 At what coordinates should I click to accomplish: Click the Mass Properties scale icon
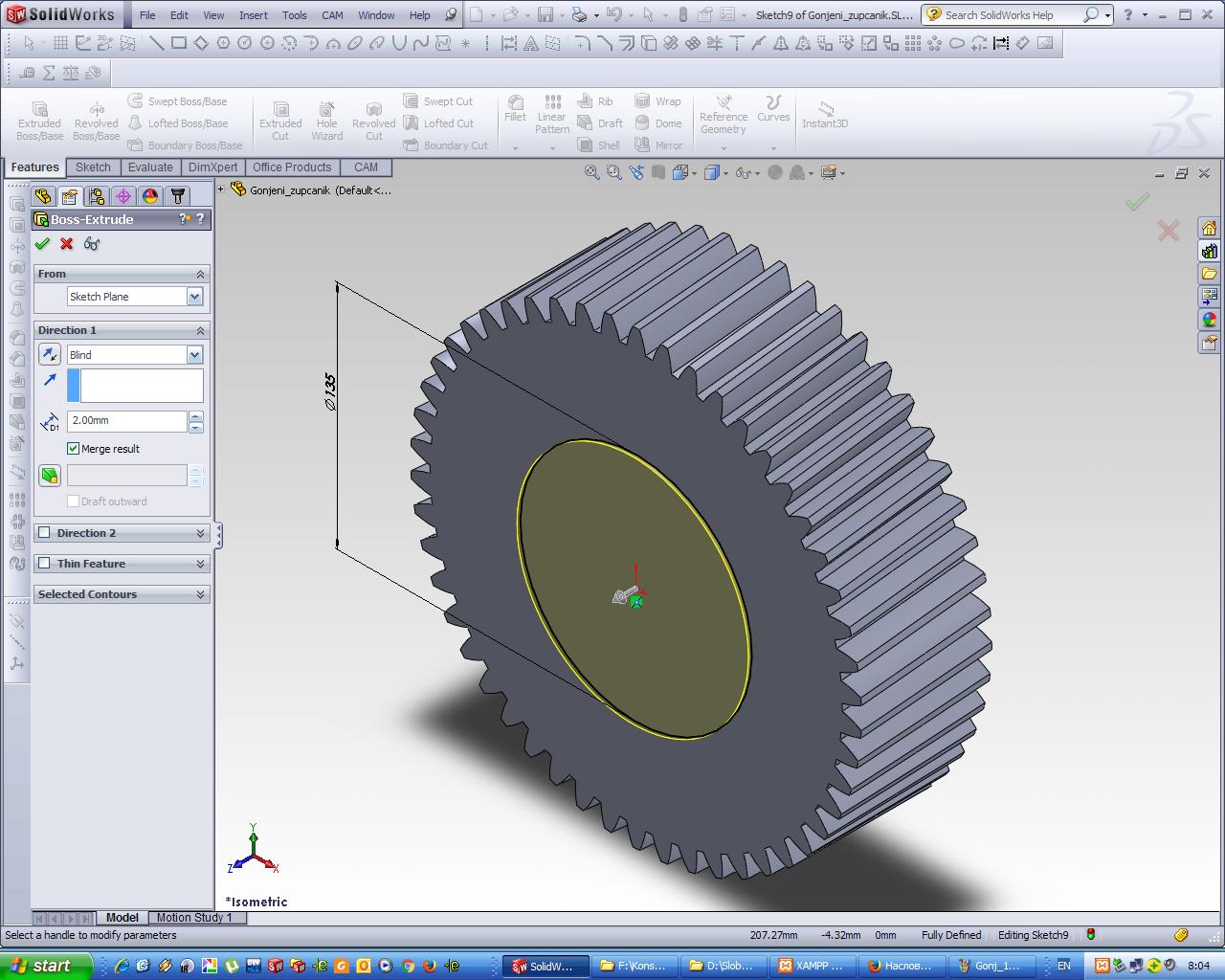tap(70, 73)
